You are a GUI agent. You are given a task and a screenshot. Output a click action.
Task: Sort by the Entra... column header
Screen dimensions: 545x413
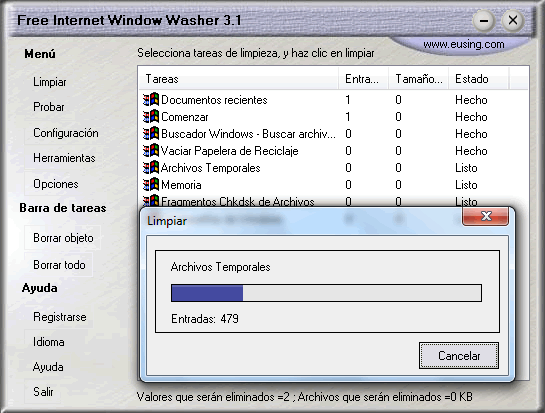point(363,79)
